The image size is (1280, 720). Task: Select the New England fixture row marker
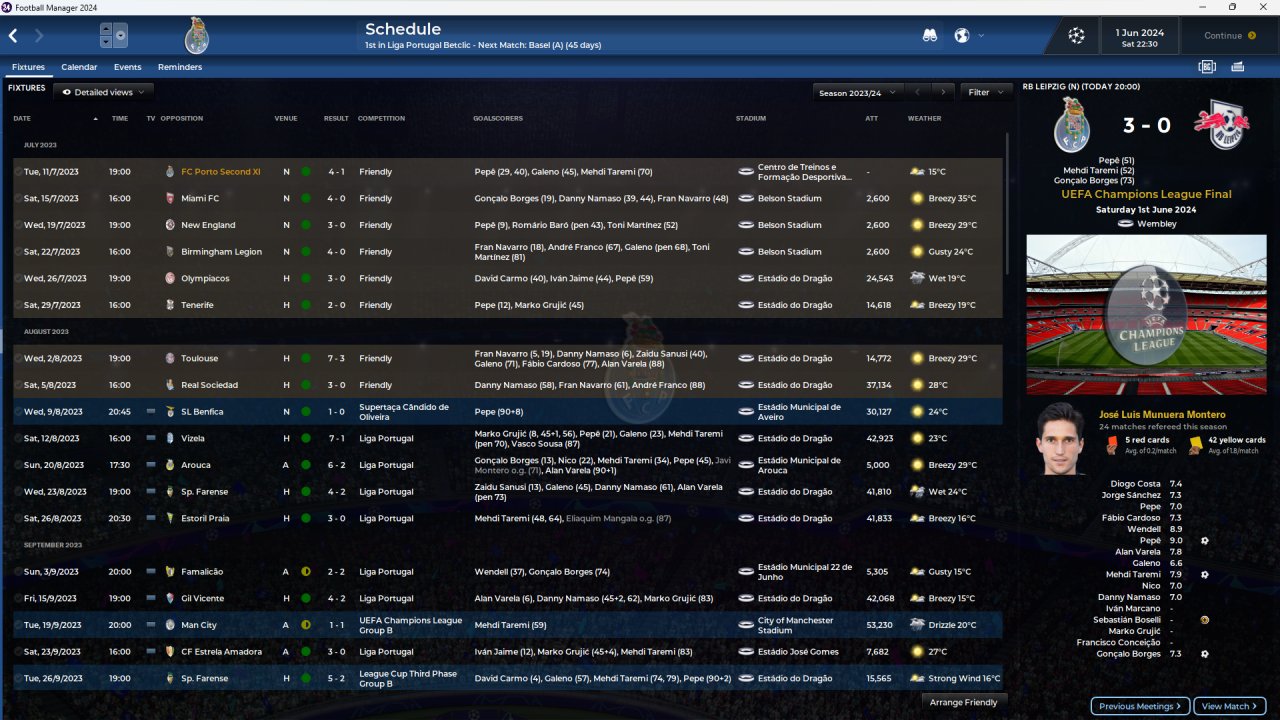pyautogui.click(x=18, y=225)
